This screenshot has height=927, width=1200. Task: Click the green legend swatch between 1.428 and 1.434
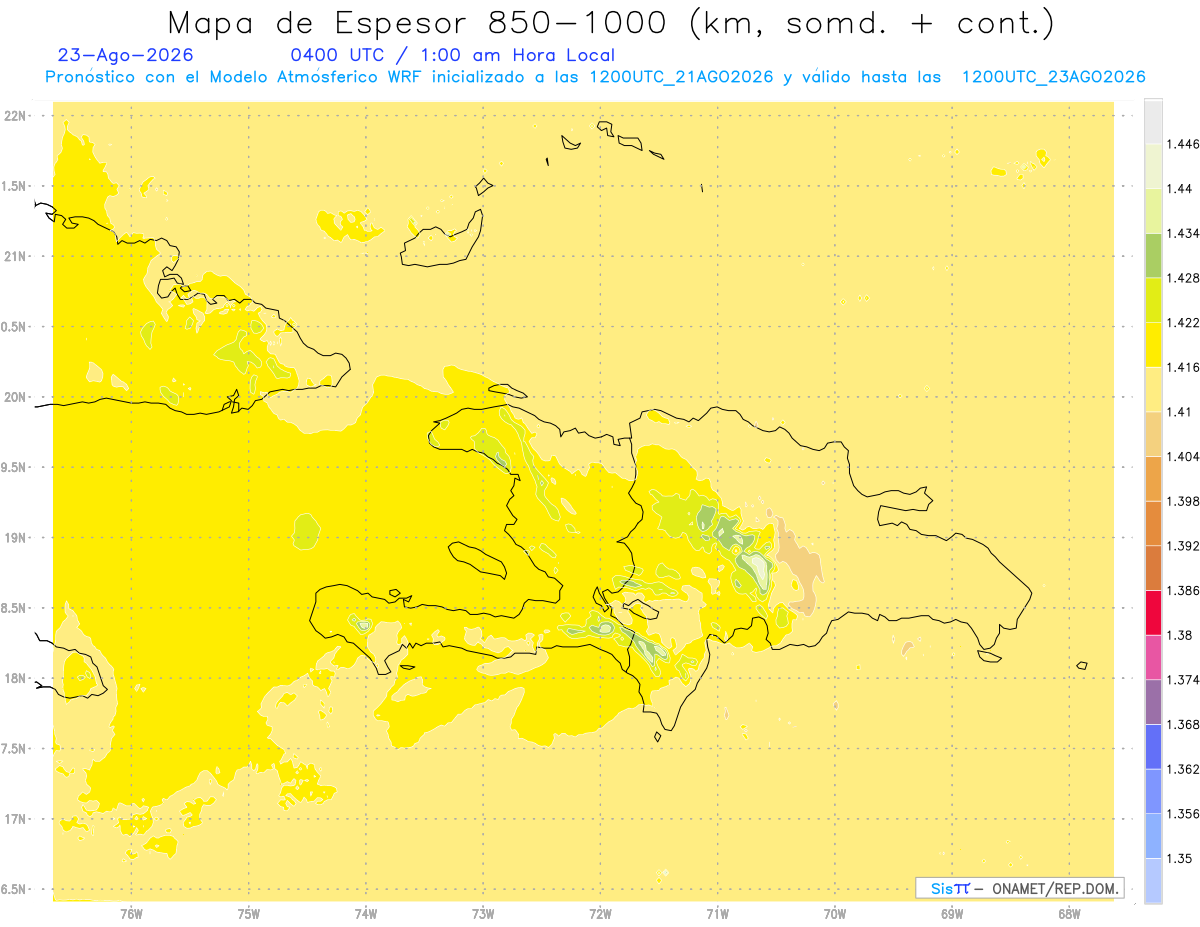[x=1153, y=256]
